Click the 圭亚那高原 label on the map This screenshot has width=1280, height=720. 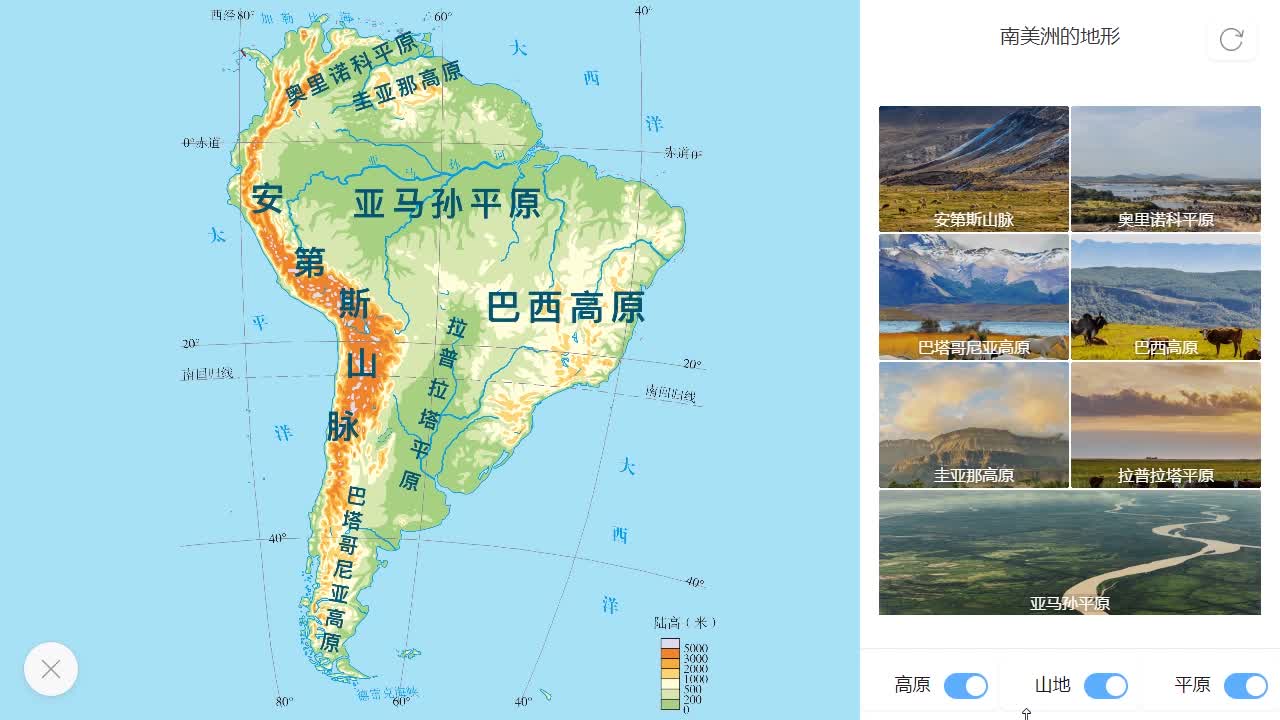point(407,86)
